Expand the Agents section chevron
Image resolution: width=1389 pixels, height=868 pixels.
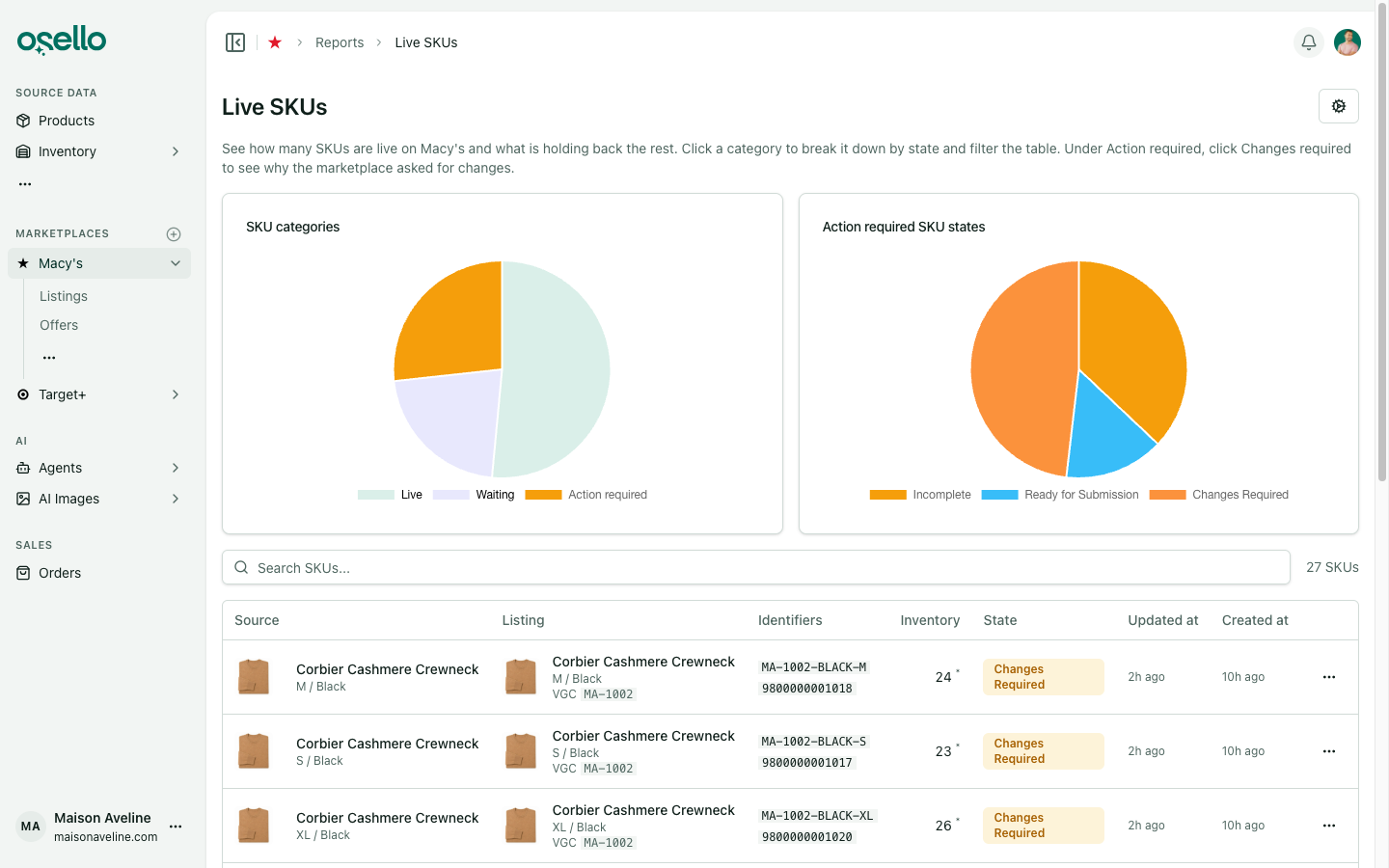[176, 468]
